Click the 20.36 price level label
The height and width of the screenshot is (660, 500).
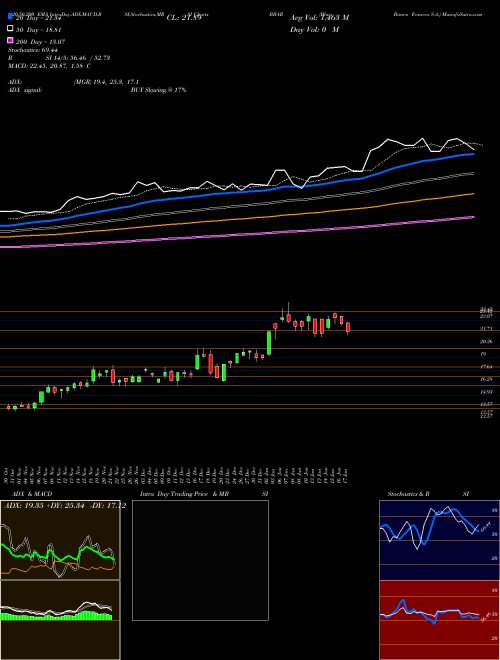point(486,341)
